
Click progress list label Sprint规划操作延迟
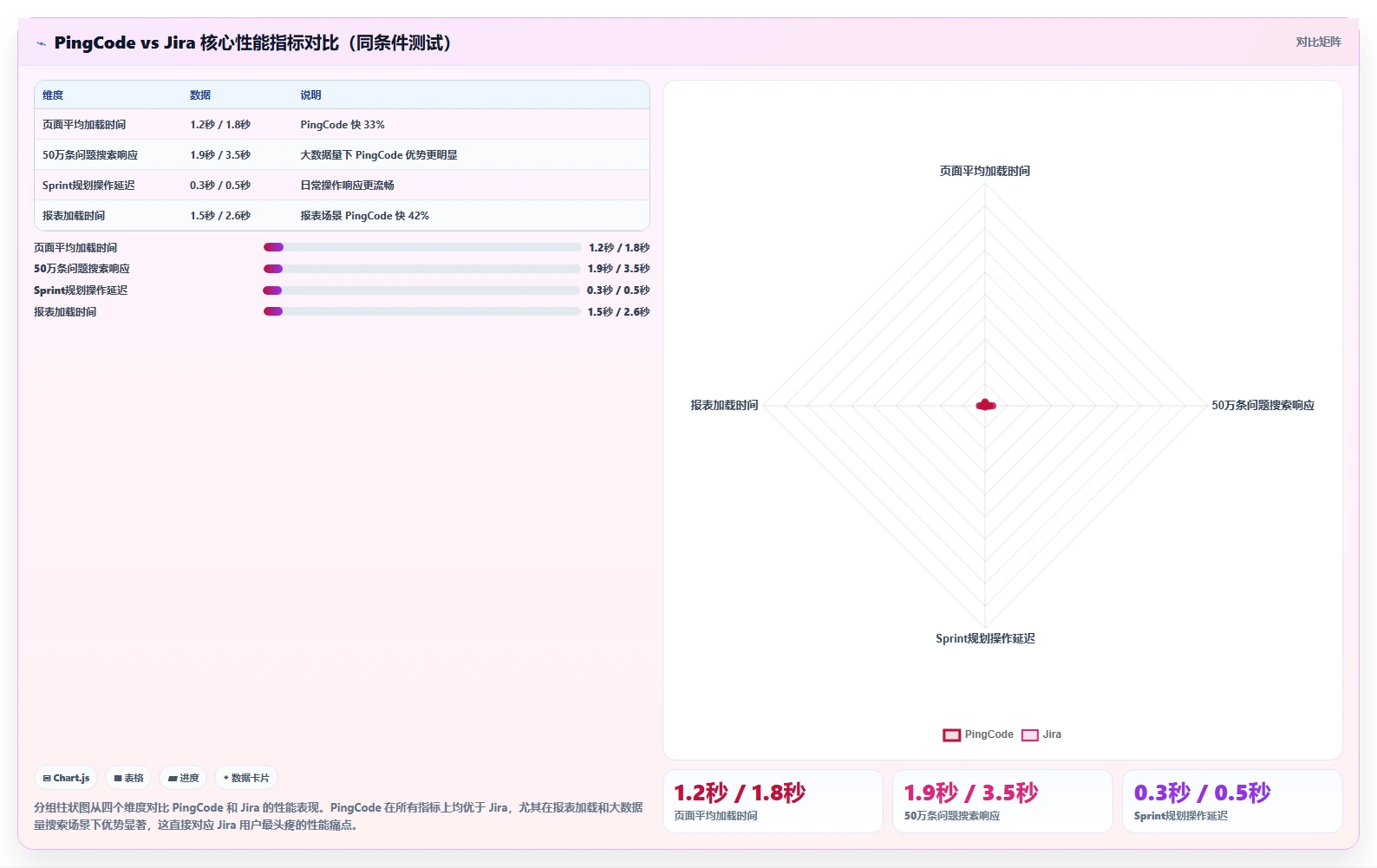pyautogui.click(x=81, y=290)
